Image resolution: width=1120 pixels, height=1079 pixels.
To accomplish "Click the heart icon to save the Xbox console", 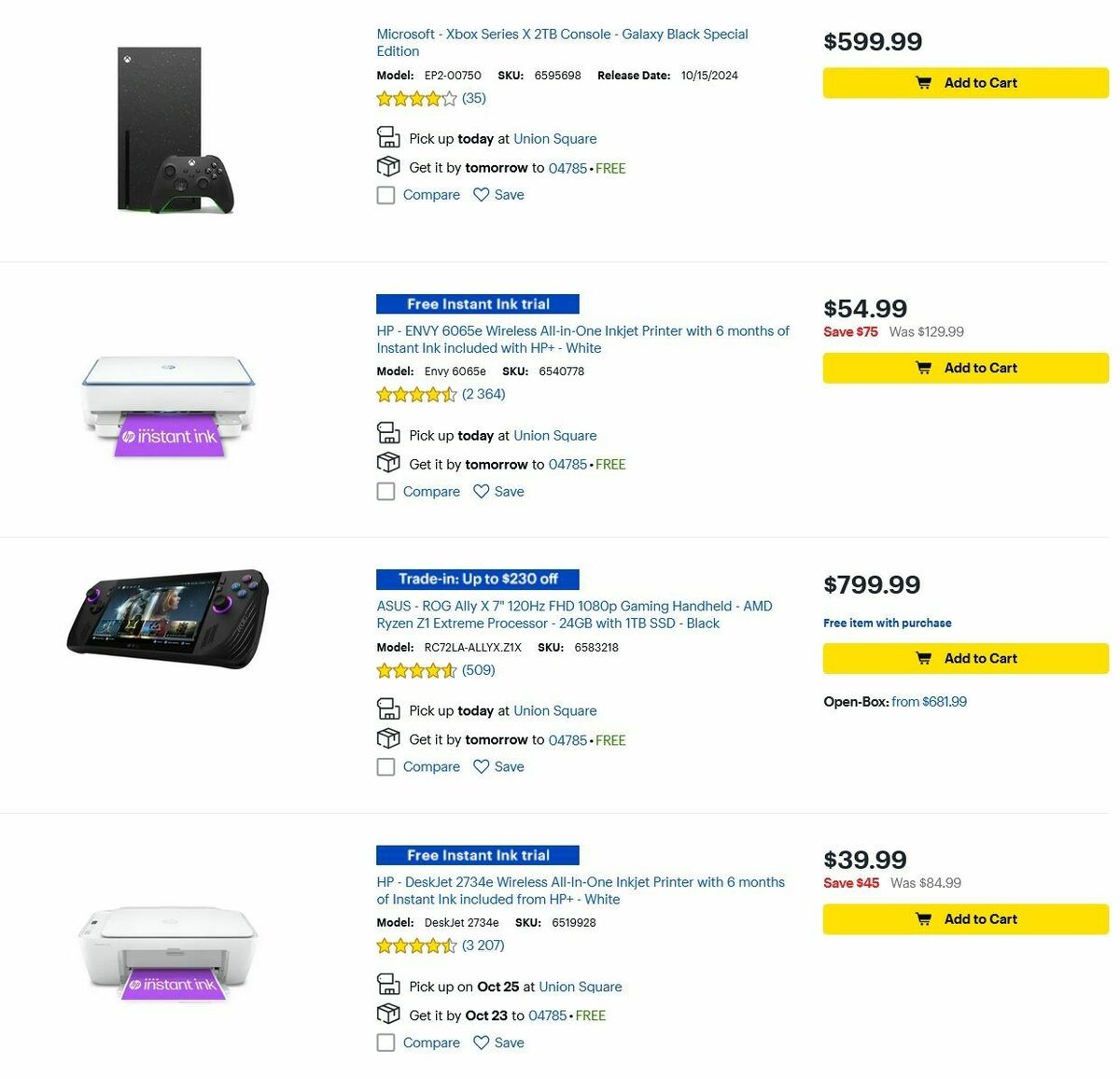I will tap(481, 194).
